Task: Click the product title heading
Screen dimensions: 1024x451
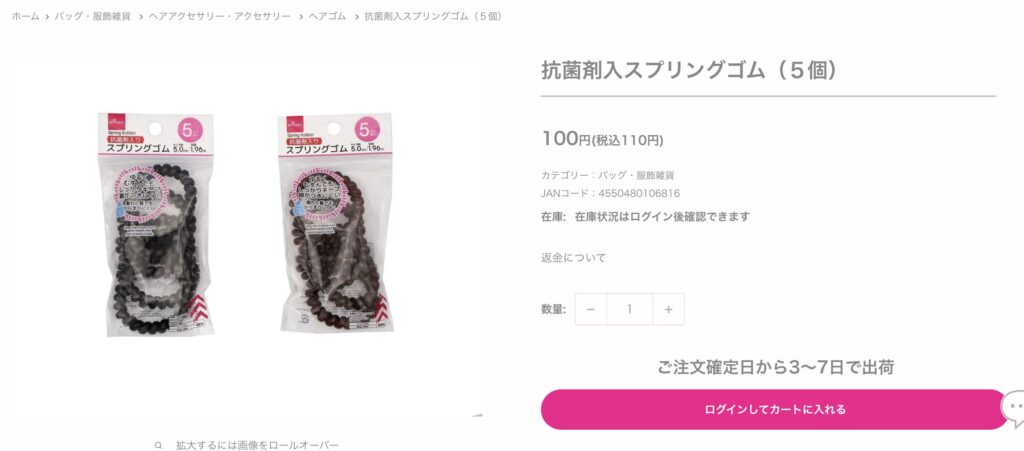Action: (690, 70)
